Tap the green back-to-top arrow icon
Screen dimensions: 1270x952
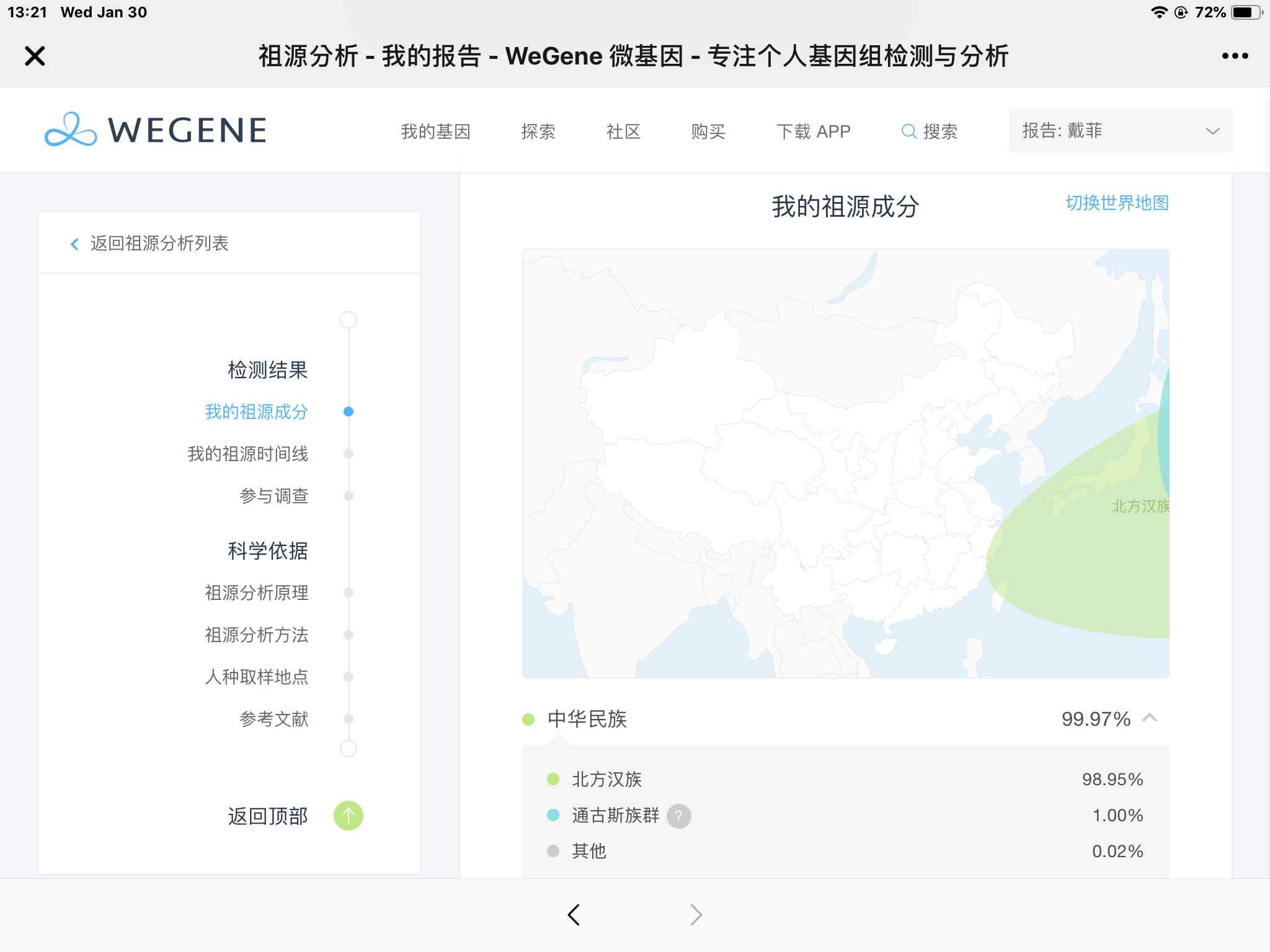[x=348, y=816]
